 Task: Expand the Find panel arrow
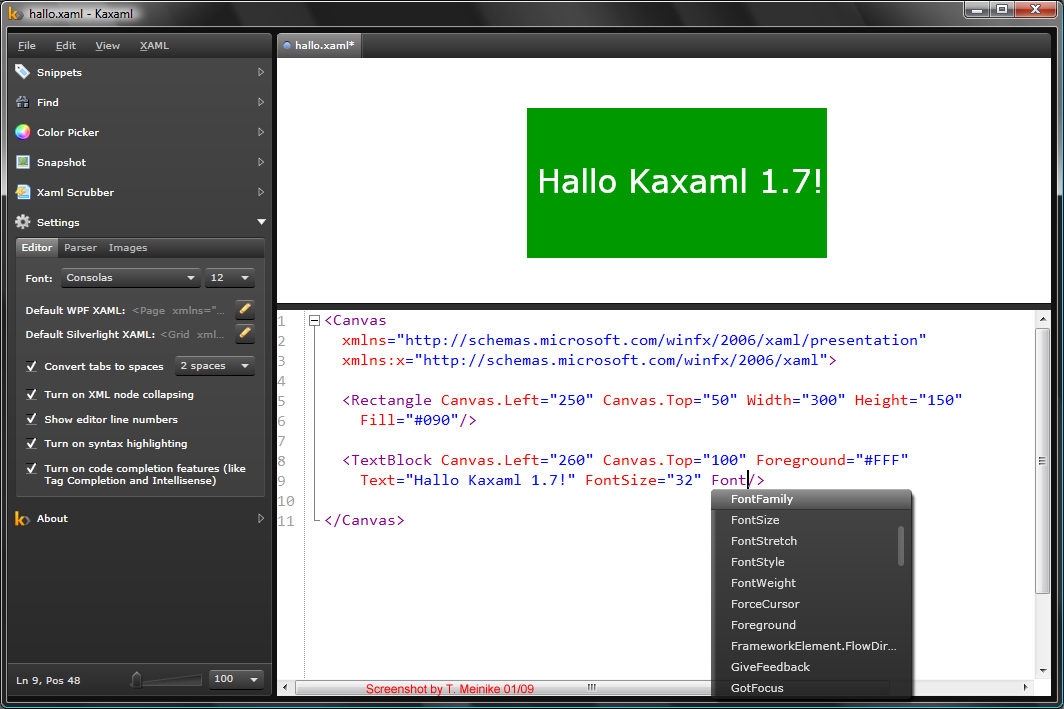click(261, 102)
